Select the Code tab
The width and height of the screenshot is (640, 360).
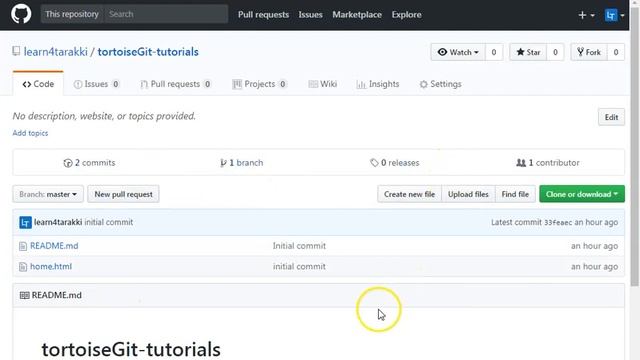(38, 84)
